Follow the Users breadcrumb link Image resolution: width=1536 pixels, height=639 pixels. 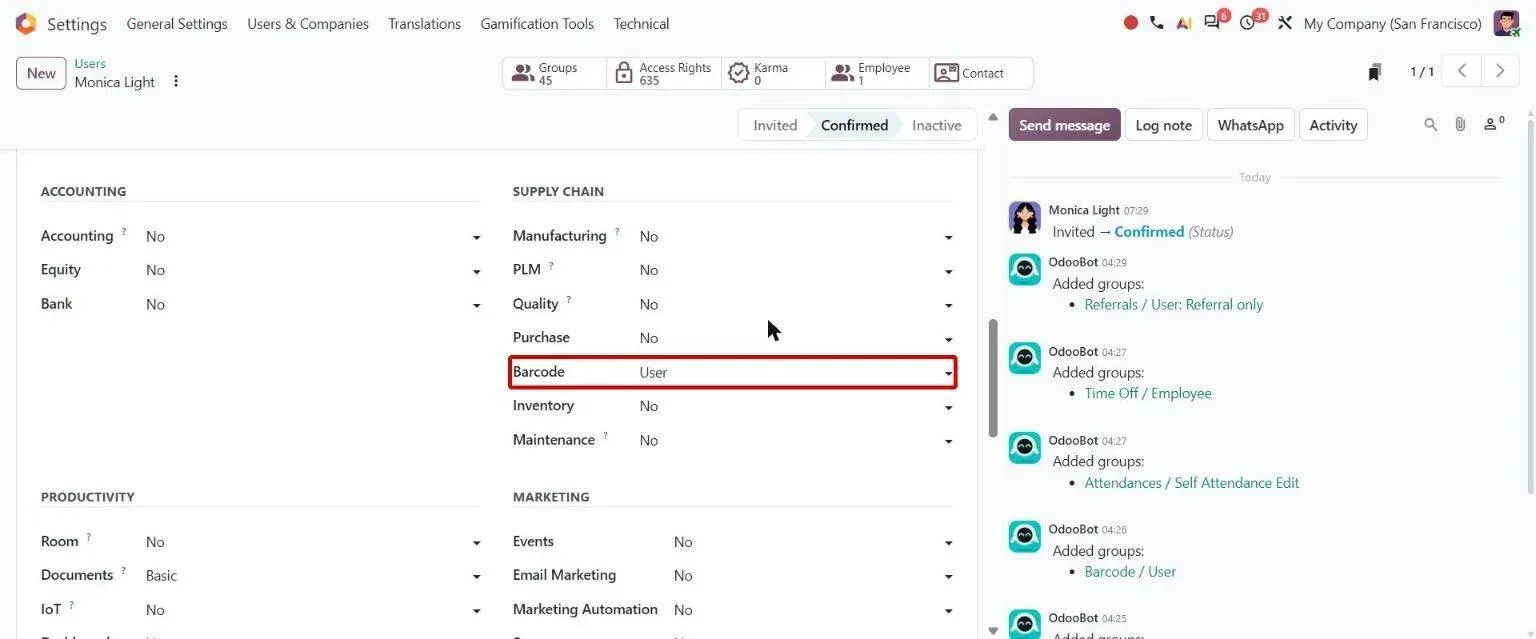click(x=90, y=63)
